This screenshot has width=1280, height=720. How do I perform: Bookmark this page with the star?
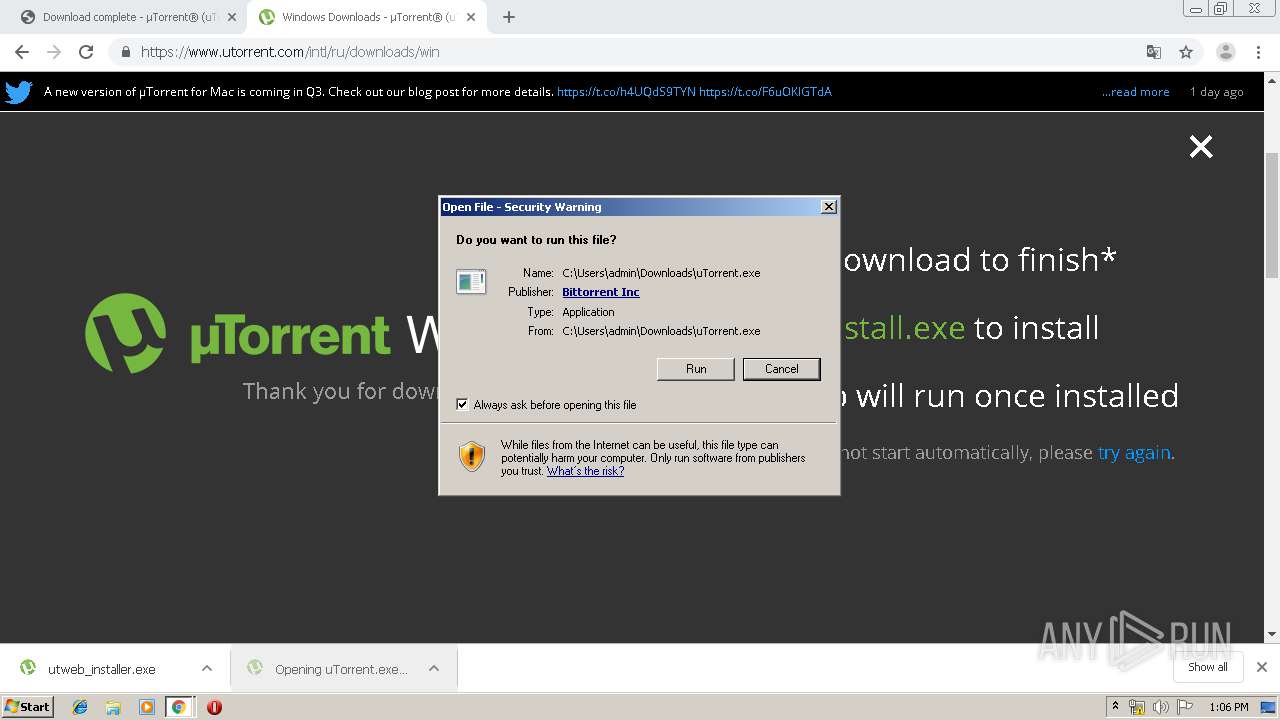click(x=1186, y=52)
